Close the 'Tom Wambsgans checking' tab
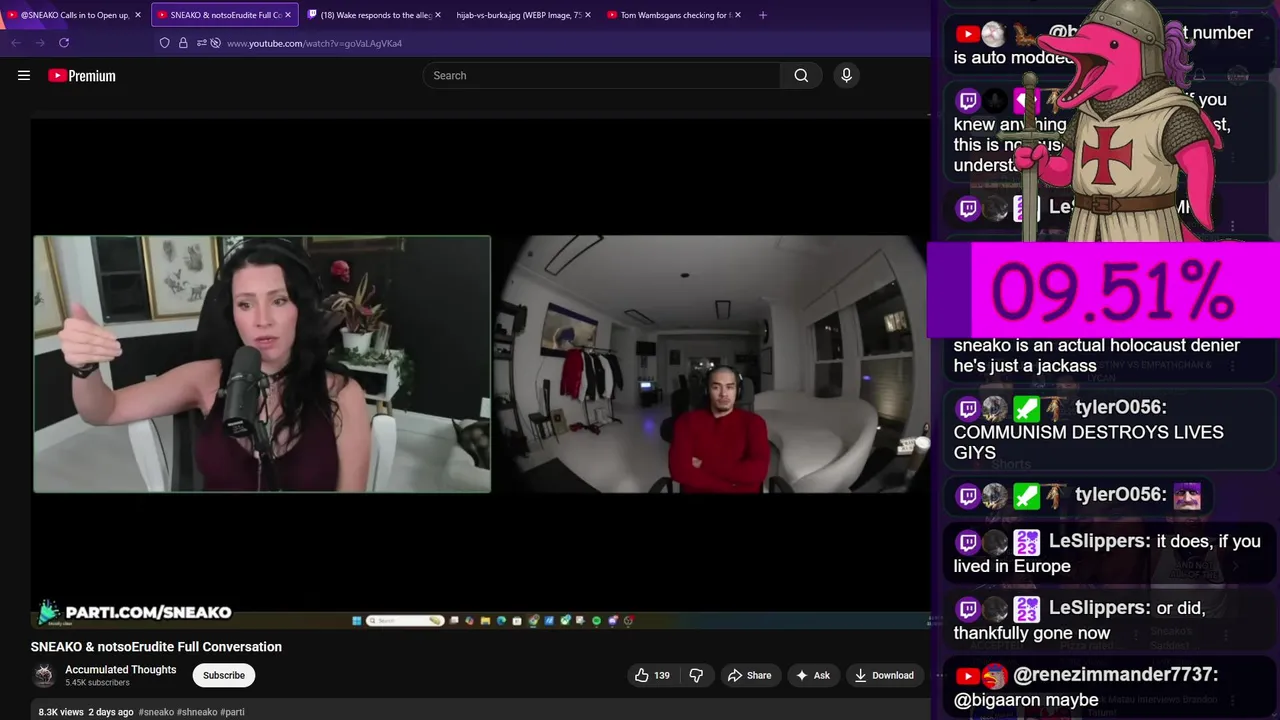The height and width of the screenshot is (720, 1280). coord(737,15)
